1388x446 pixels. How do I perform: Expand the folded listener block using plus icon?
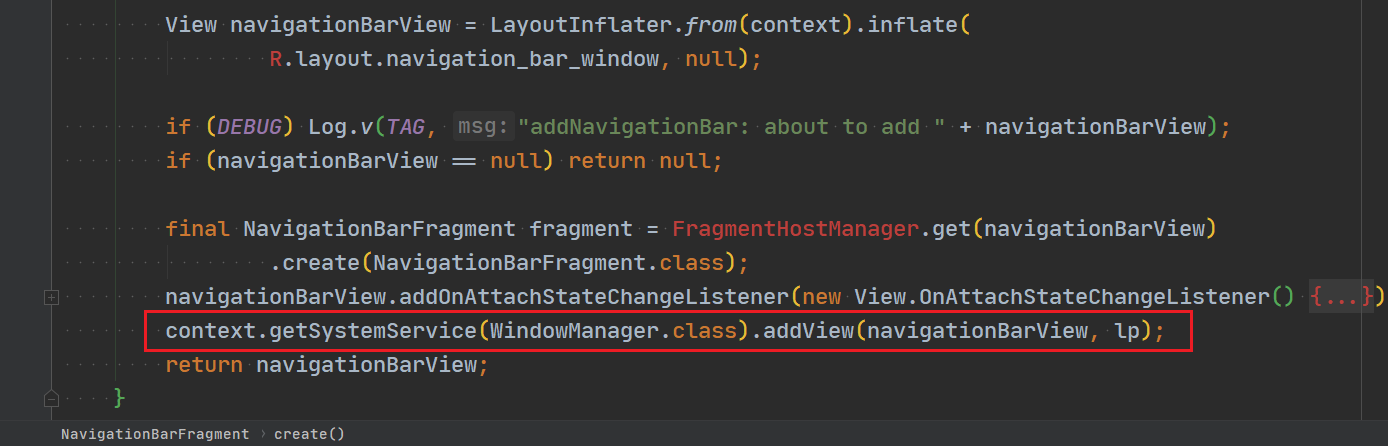click(x=52, y=297)
